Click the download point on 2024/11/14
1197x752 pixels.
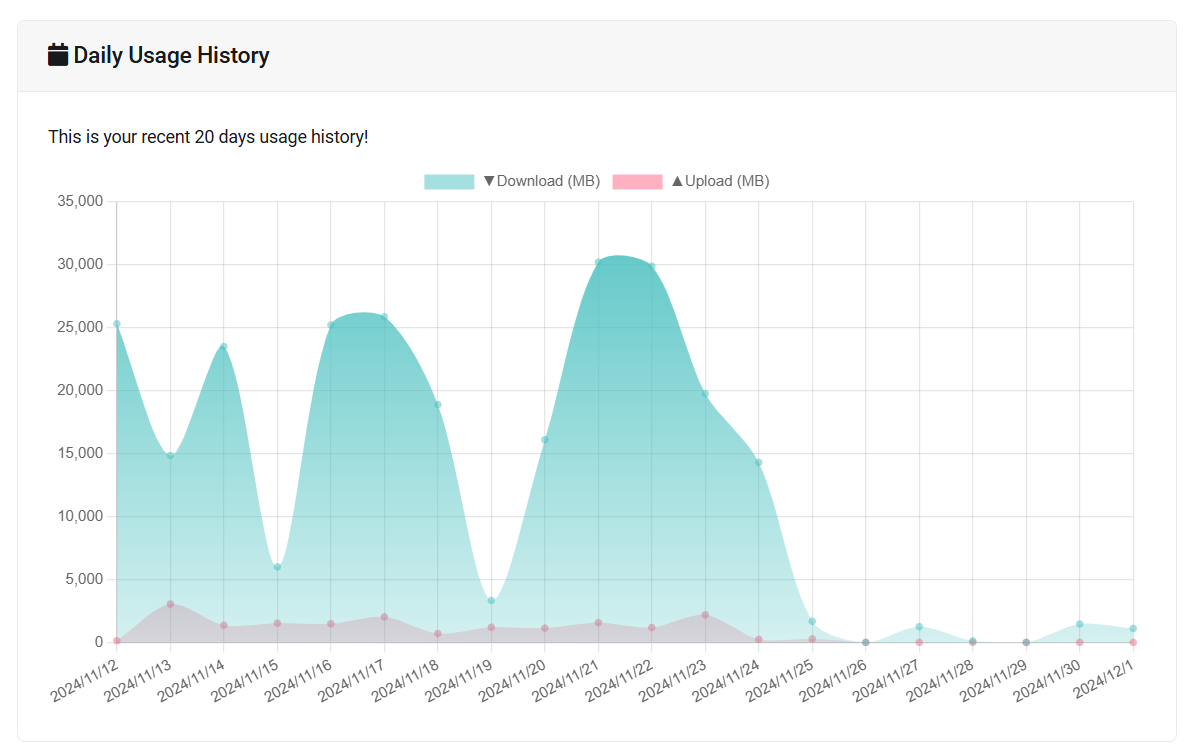pos(224,347)
